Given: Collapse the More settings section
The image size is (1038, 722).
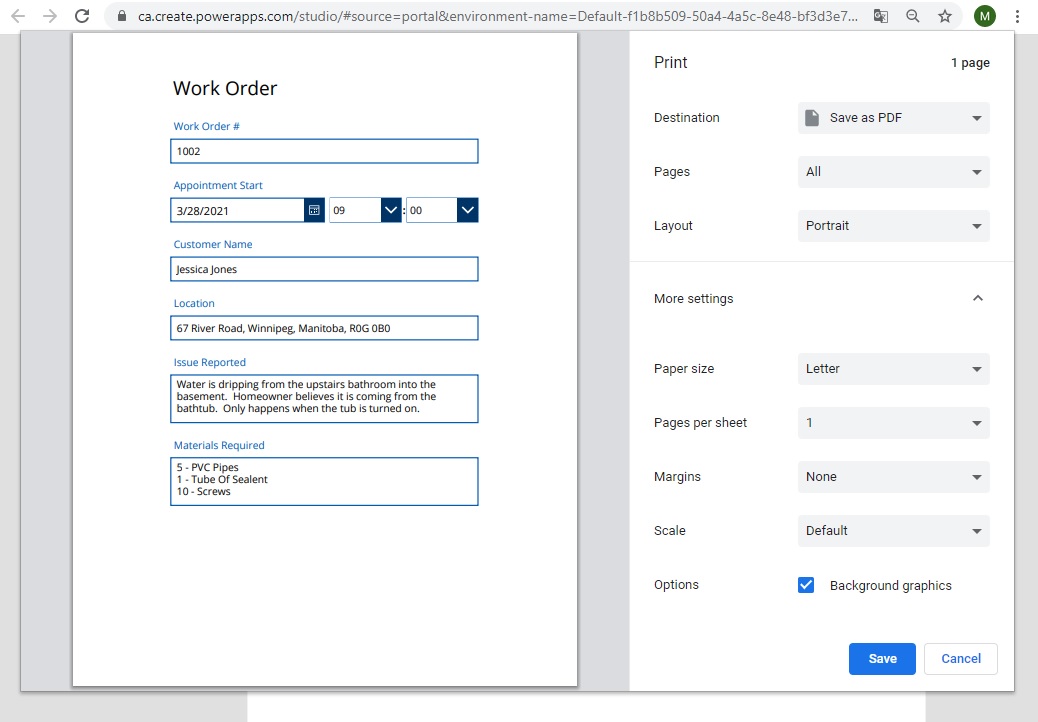Looking at the screenshot, I should (x=977, y=298).
